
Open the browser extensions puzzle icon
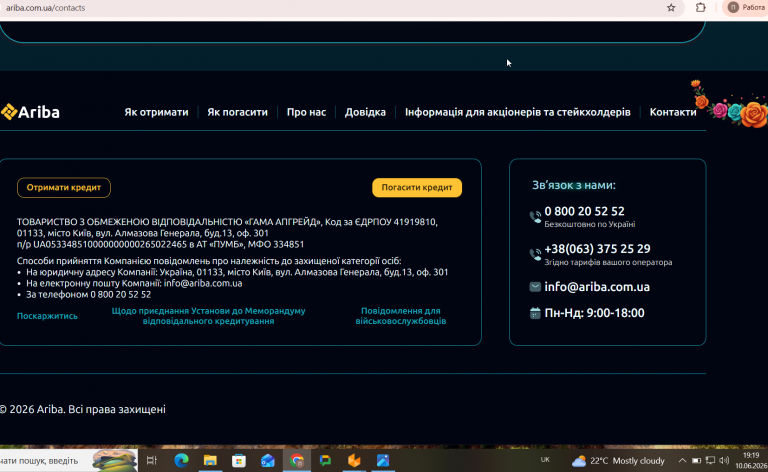[x=701, y=8]
